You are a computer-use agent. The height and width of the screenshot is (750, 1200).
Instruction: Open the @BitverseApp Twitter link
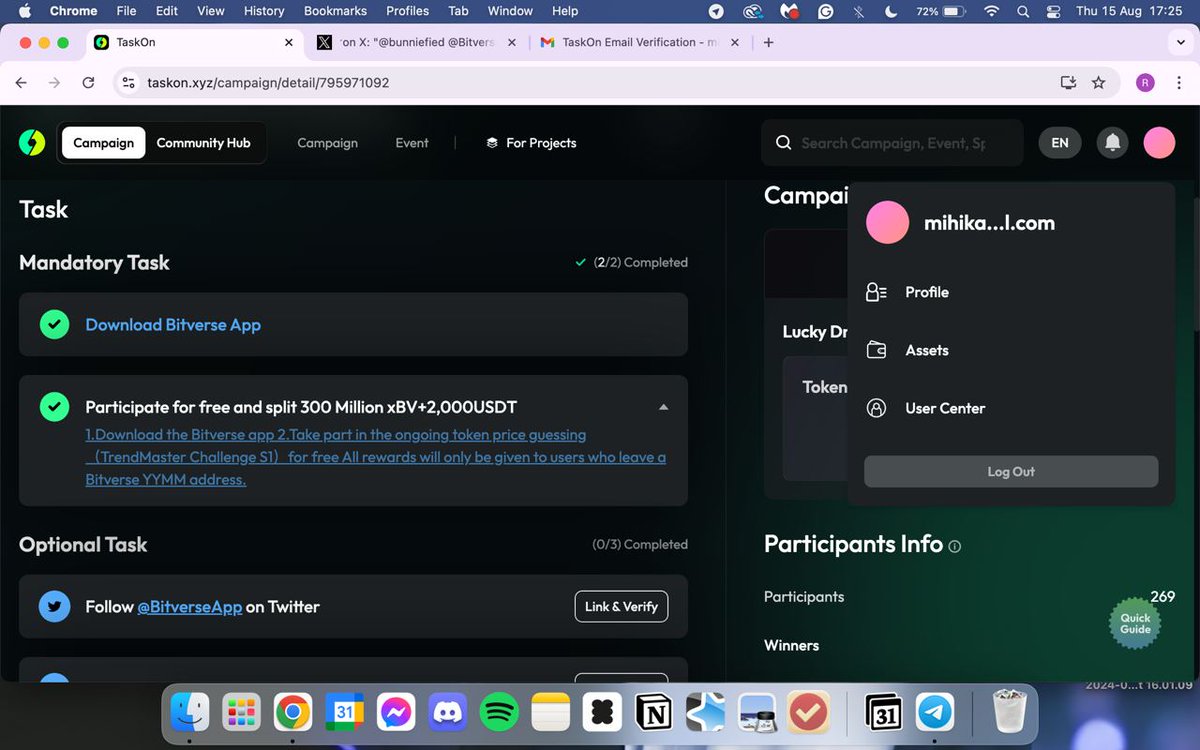click(190, 607)
